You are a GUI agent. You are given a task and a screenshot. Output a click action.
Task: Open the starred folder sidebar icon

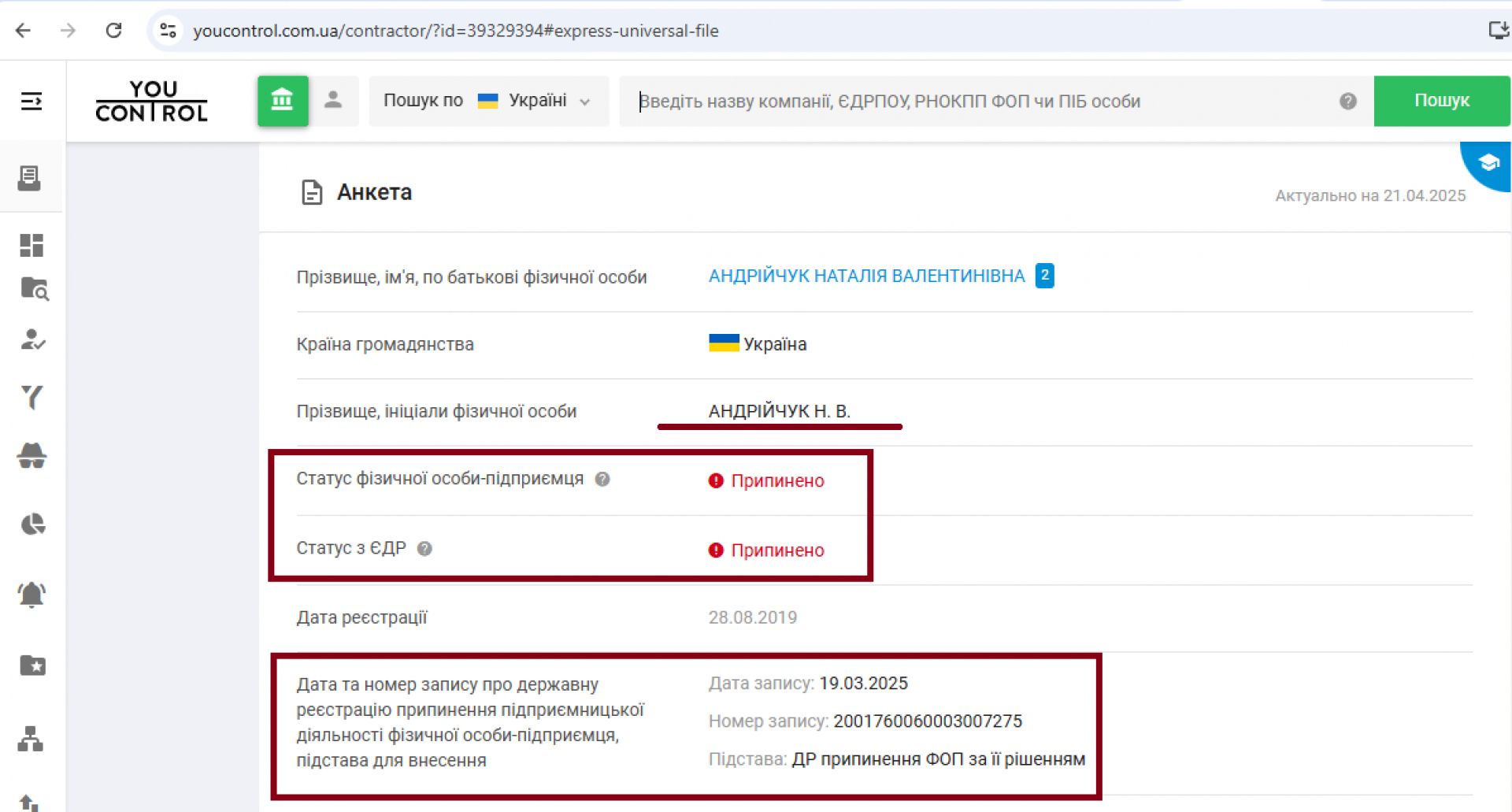[x=32, y=666]
